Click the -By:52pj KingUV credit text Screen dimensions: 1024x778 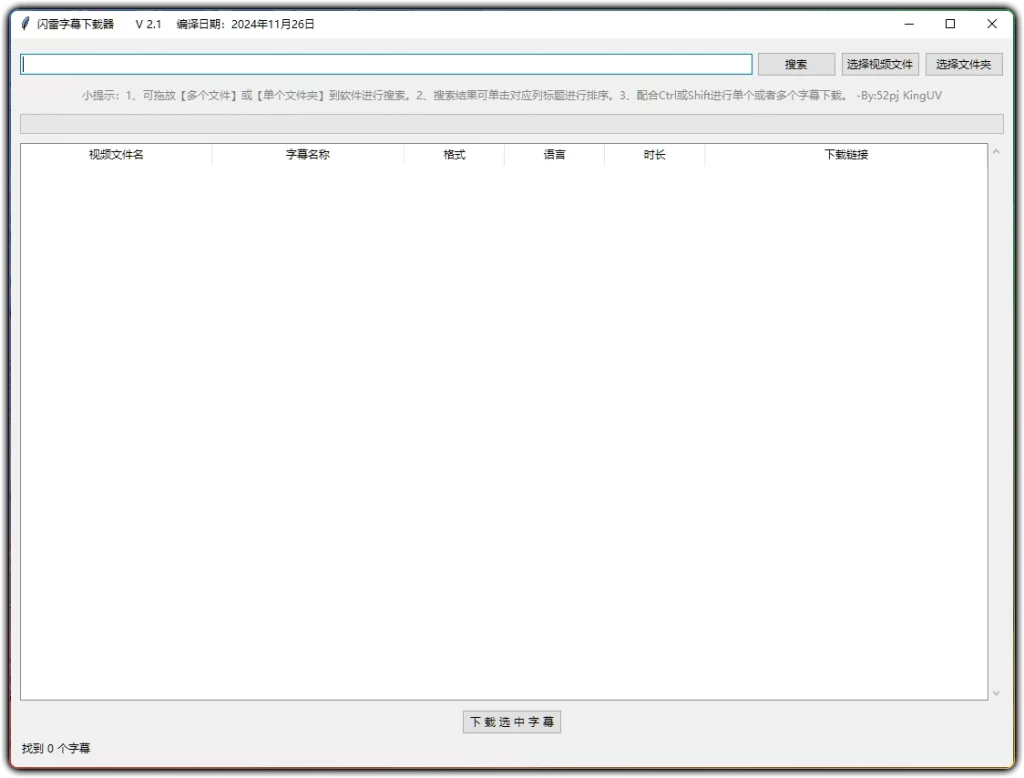click(900, 95)
